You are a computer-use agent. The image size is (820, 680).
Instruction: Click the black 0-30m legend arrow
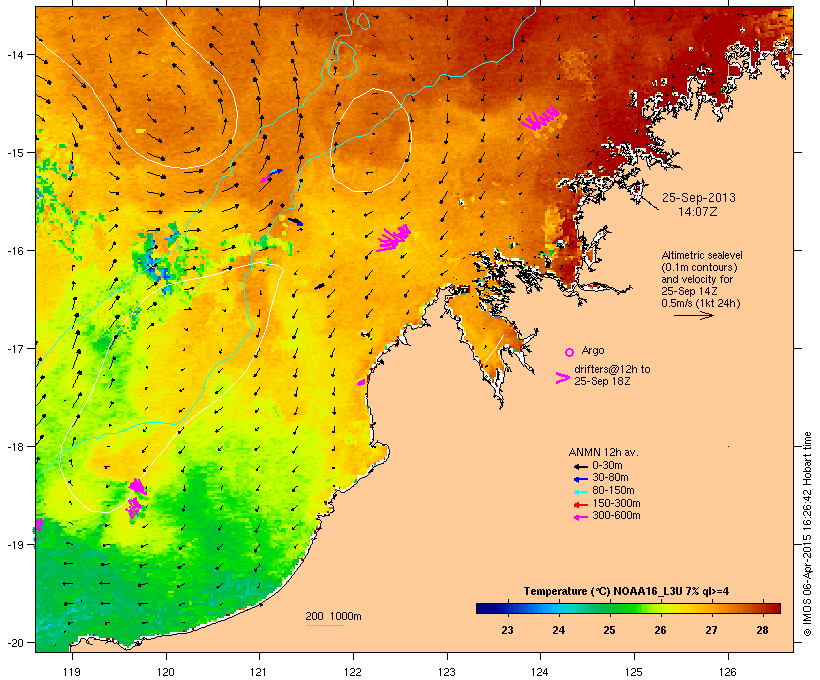coord(580,466)
